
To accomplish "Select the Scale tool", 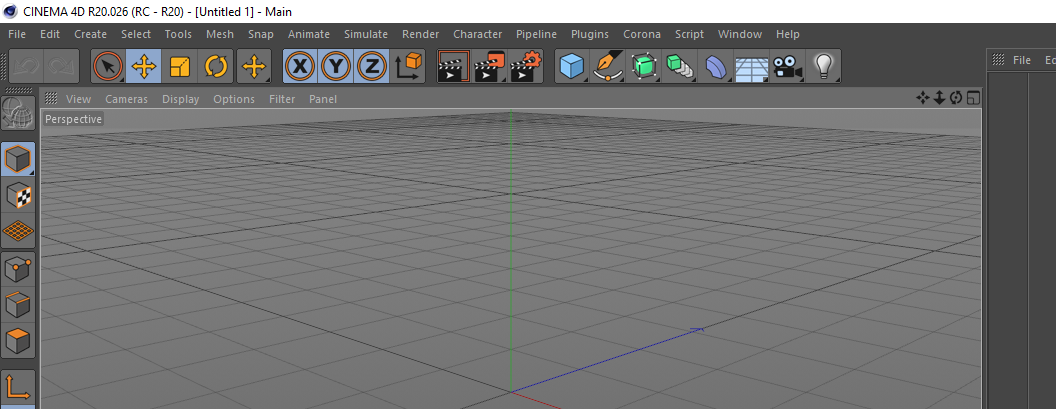I will coord(180,66).
